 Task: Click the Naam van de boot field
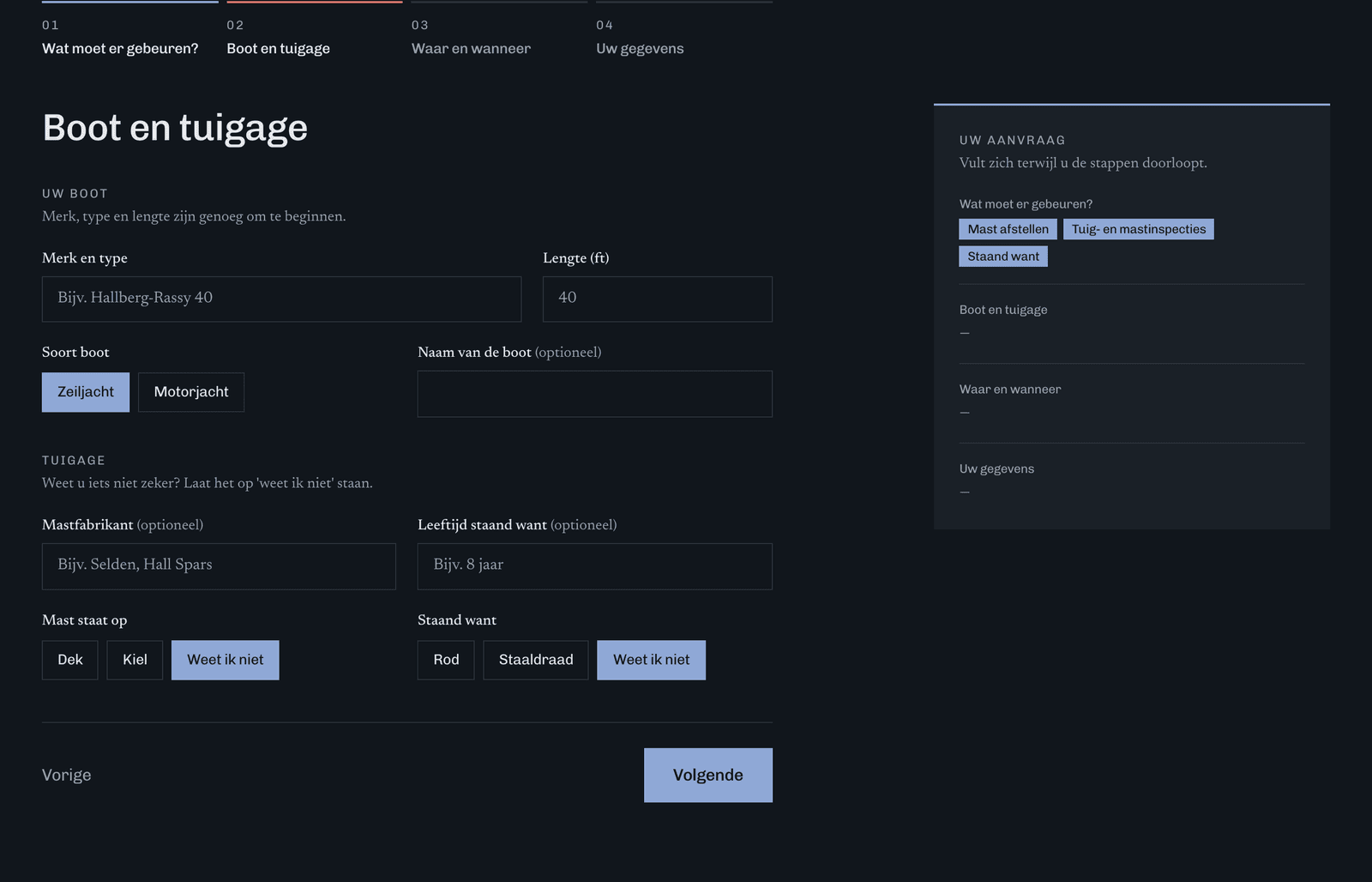pyautogui.click(x=595, y=394)
